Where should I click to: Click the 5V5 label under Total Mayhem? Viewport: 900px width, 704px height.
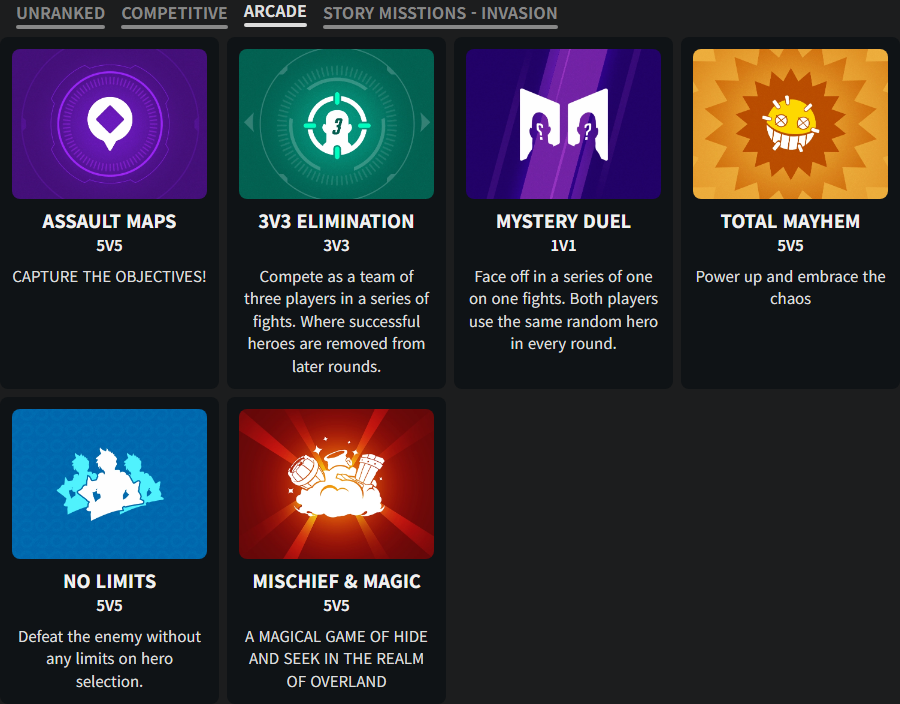point(790,246)
